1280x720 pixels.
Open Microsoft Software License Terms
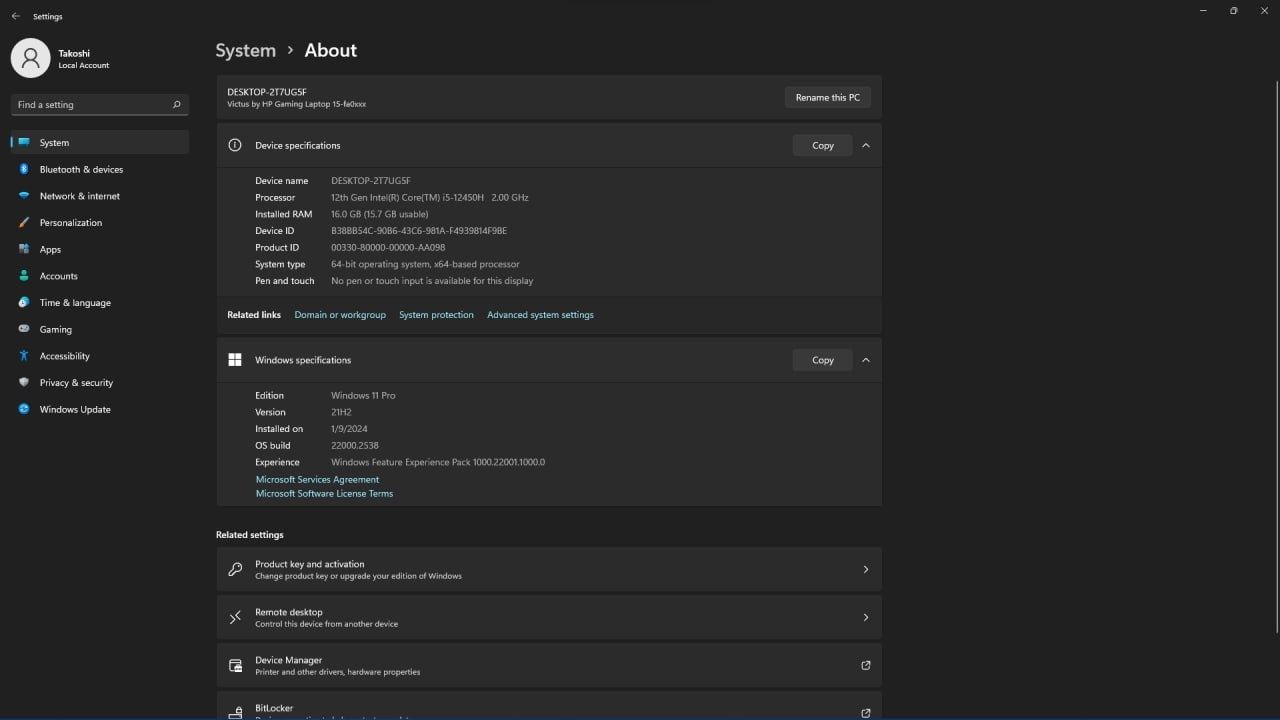(x=324, y=493)
